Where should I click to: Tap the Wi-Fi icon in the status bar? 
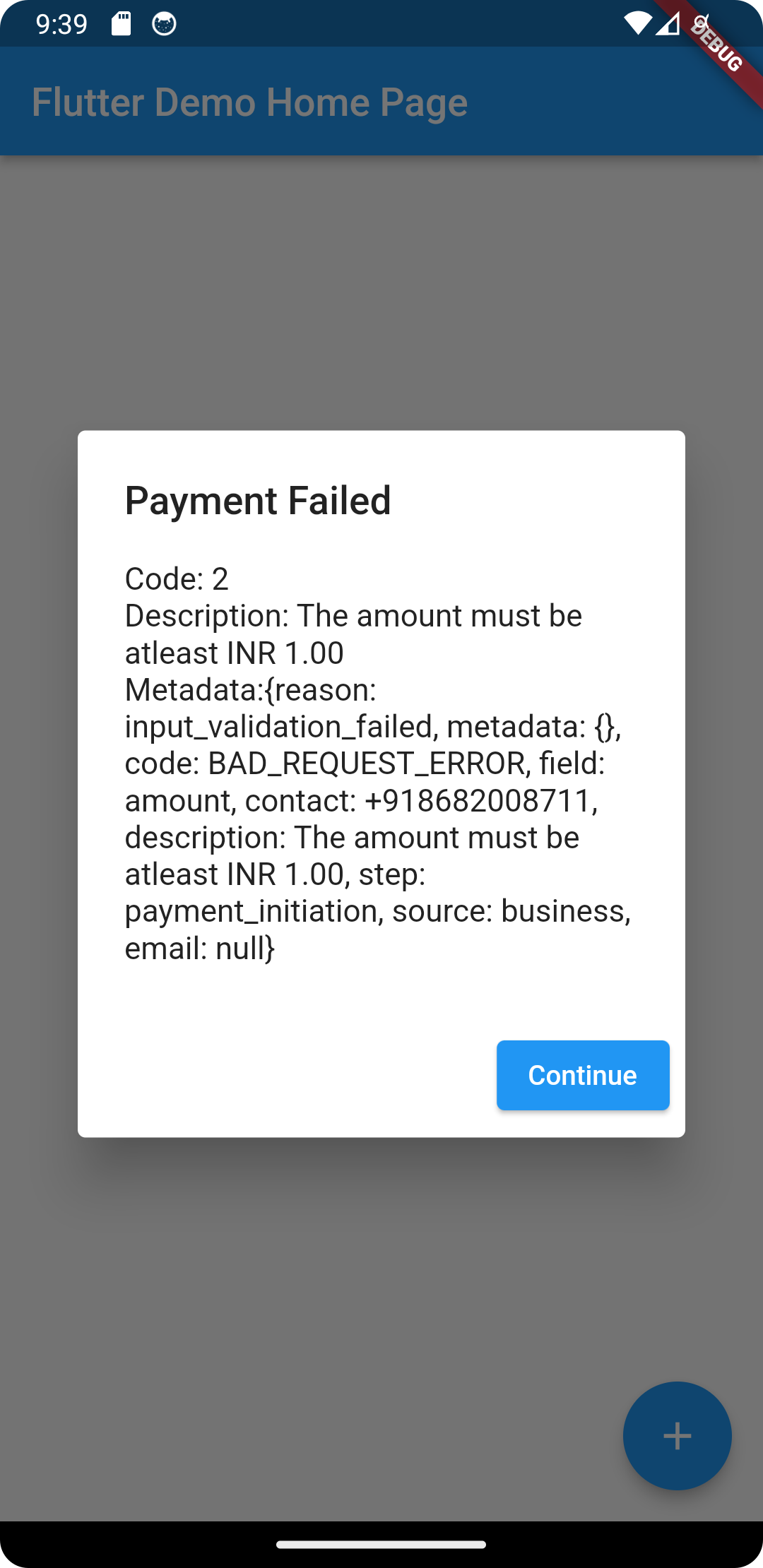click(637, 23)
